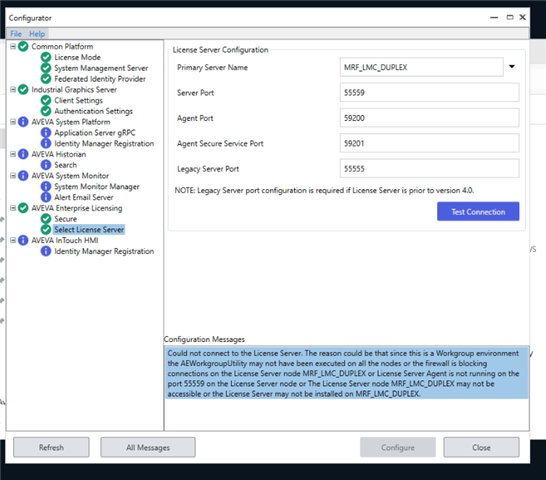Click the info icon beside Application Server gRPC
This screenshot has height=480, width=546.
click(46, 132)
